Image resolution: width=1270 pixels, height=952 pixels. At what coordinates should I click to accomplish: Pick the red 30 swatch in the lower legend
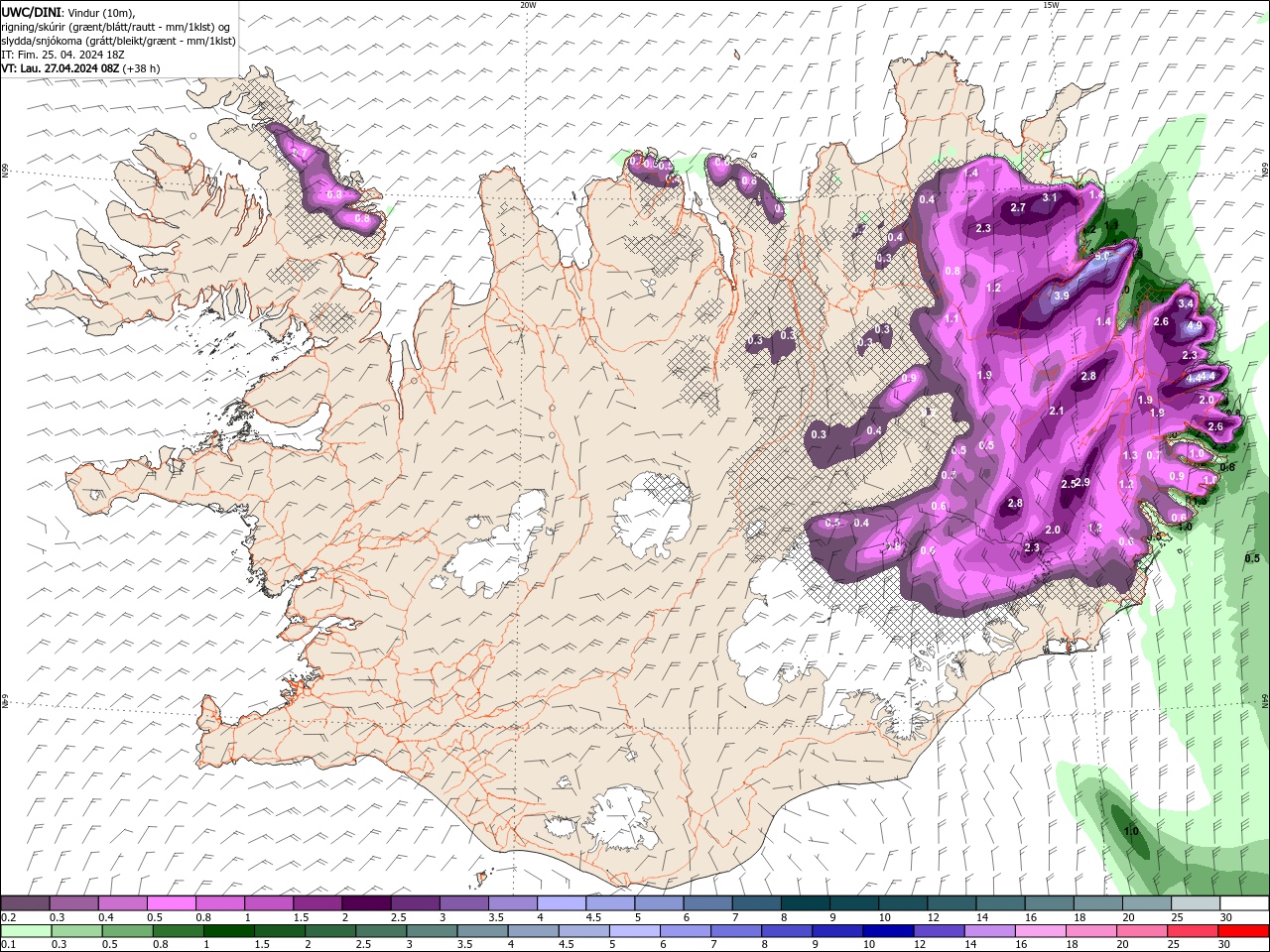point(1243,931)
